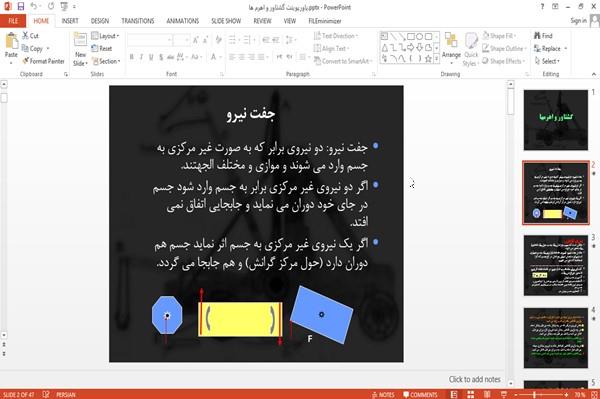Select slide 4 thumbnail
The width and height of the screenshot is (600, 399).
[x=556, y=338]
